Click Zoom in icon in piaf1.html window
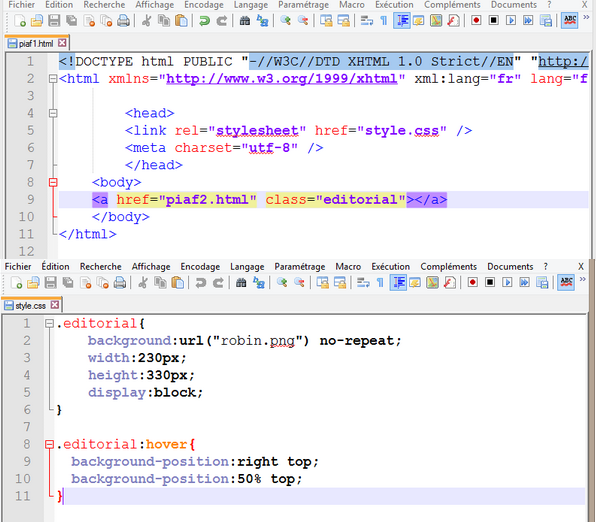 point(285,21)
